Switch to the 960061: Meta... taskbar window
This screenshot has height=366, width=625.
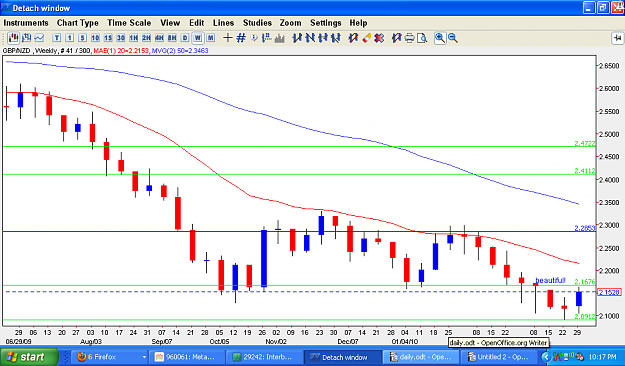tap(187, 357)
